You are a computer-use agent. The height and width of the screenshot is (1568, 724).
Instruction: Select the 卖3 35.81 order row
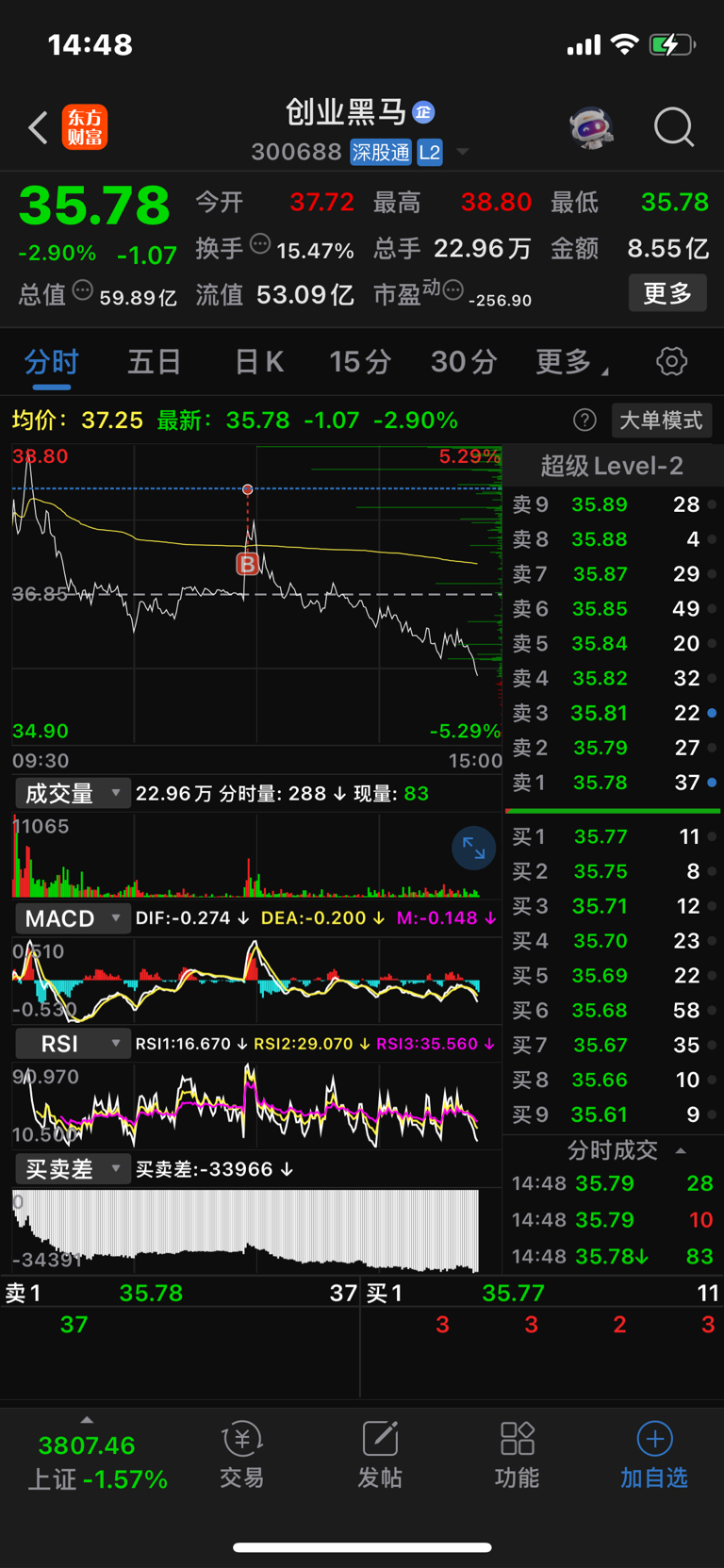tap(614, 713)
